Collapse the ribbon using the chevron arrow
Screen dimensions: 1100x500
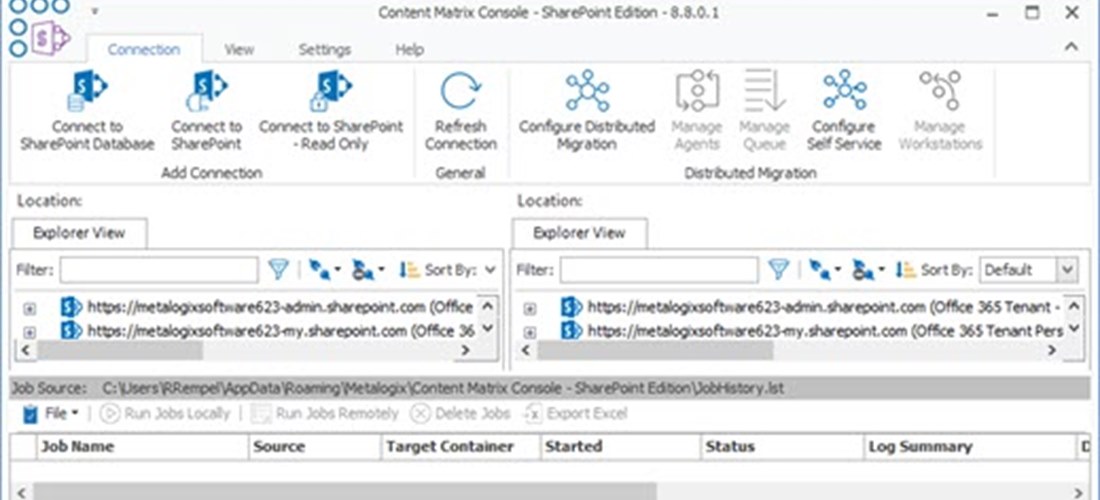pos(1070,48)
